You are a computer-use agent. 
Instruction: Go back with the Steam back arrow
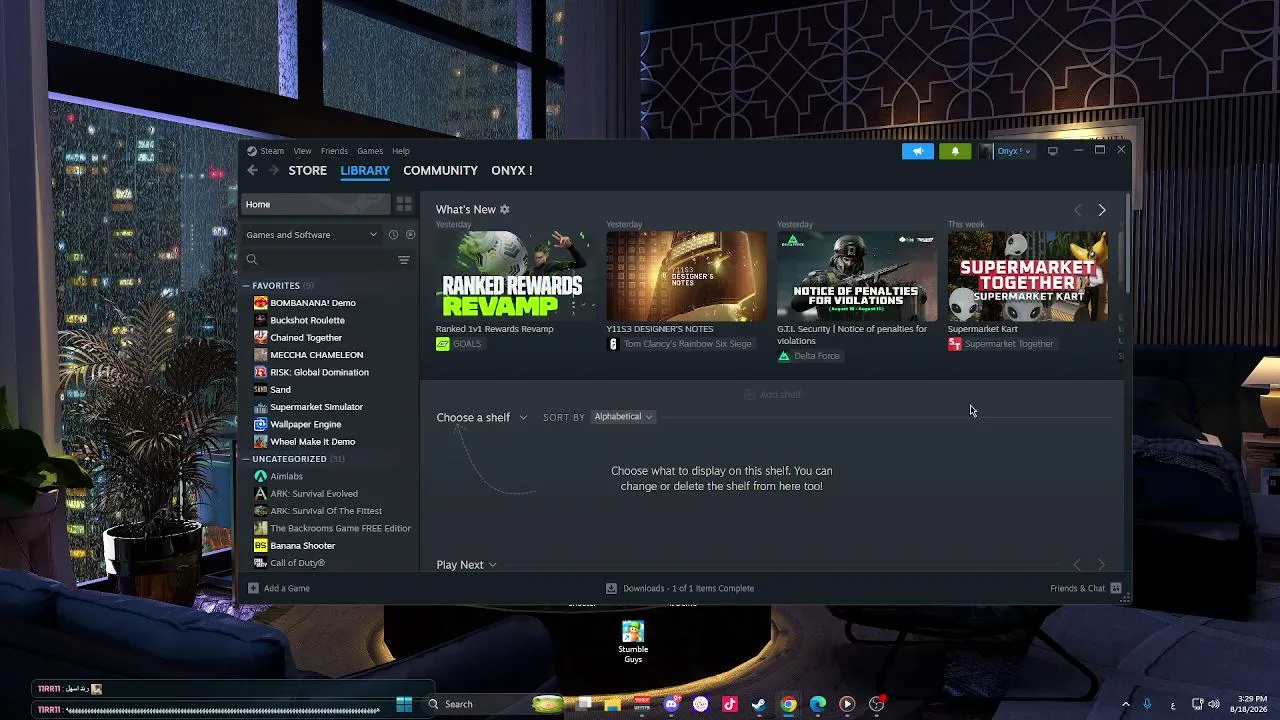pyautogui.click(x=252, y=171)
